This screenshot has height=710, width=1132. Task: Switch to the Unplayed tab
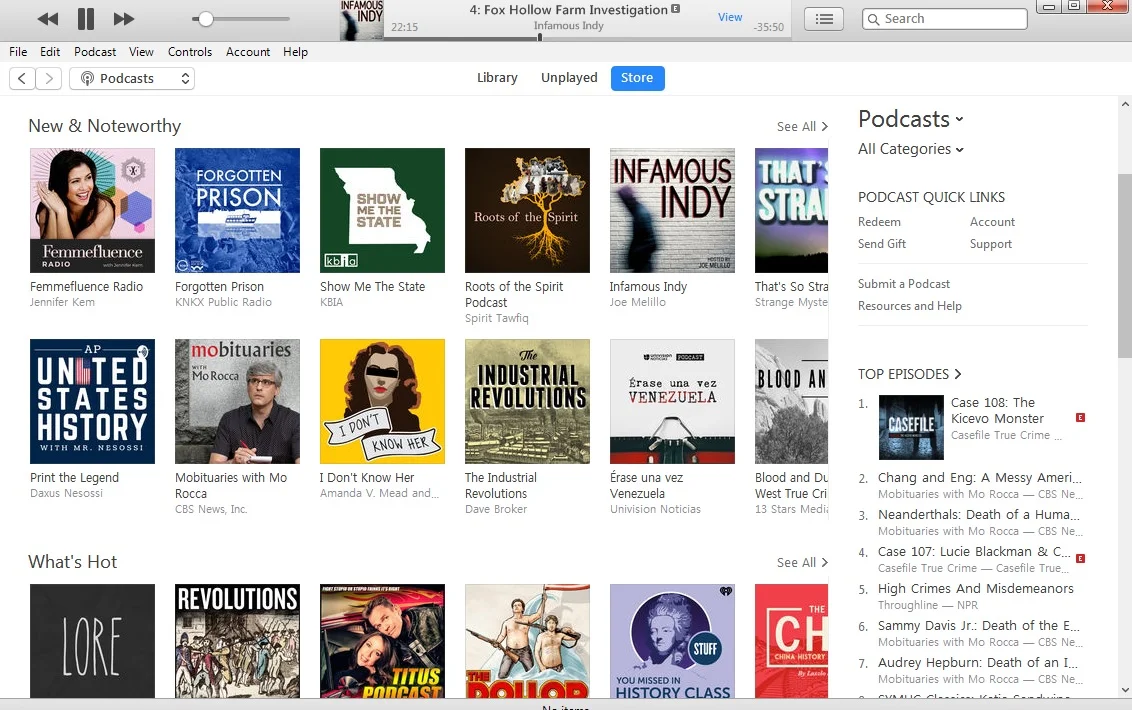(569, 77)
